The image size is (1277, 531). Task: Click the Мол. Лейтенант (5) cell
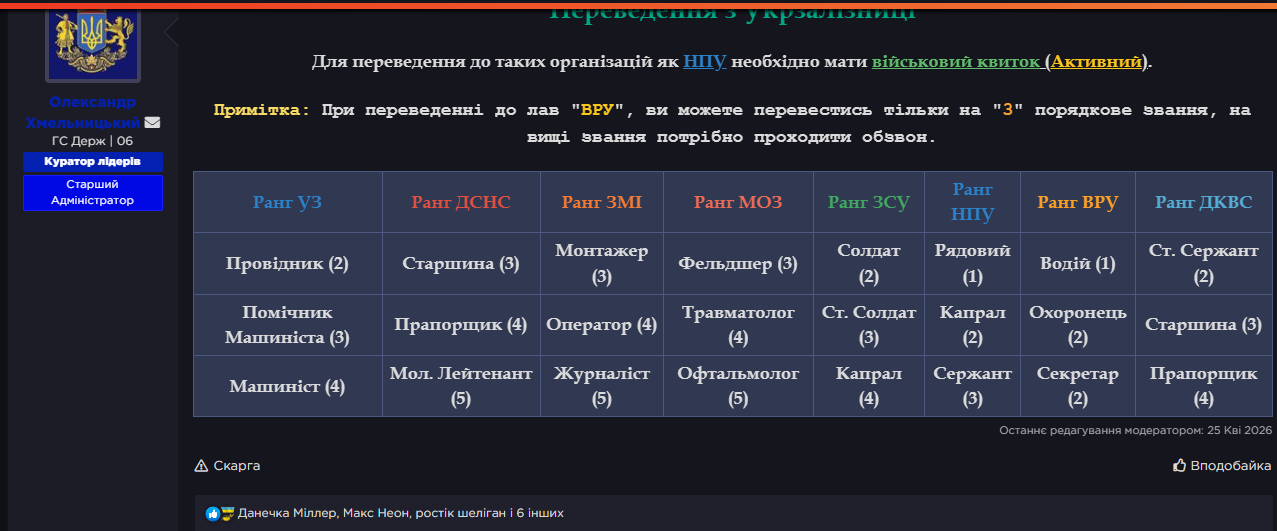coord(461,386)
